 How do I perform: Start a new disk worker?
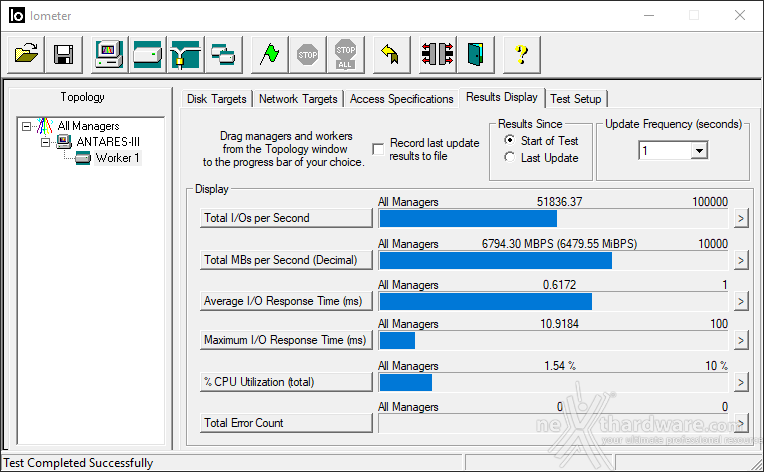click(147, 54)
